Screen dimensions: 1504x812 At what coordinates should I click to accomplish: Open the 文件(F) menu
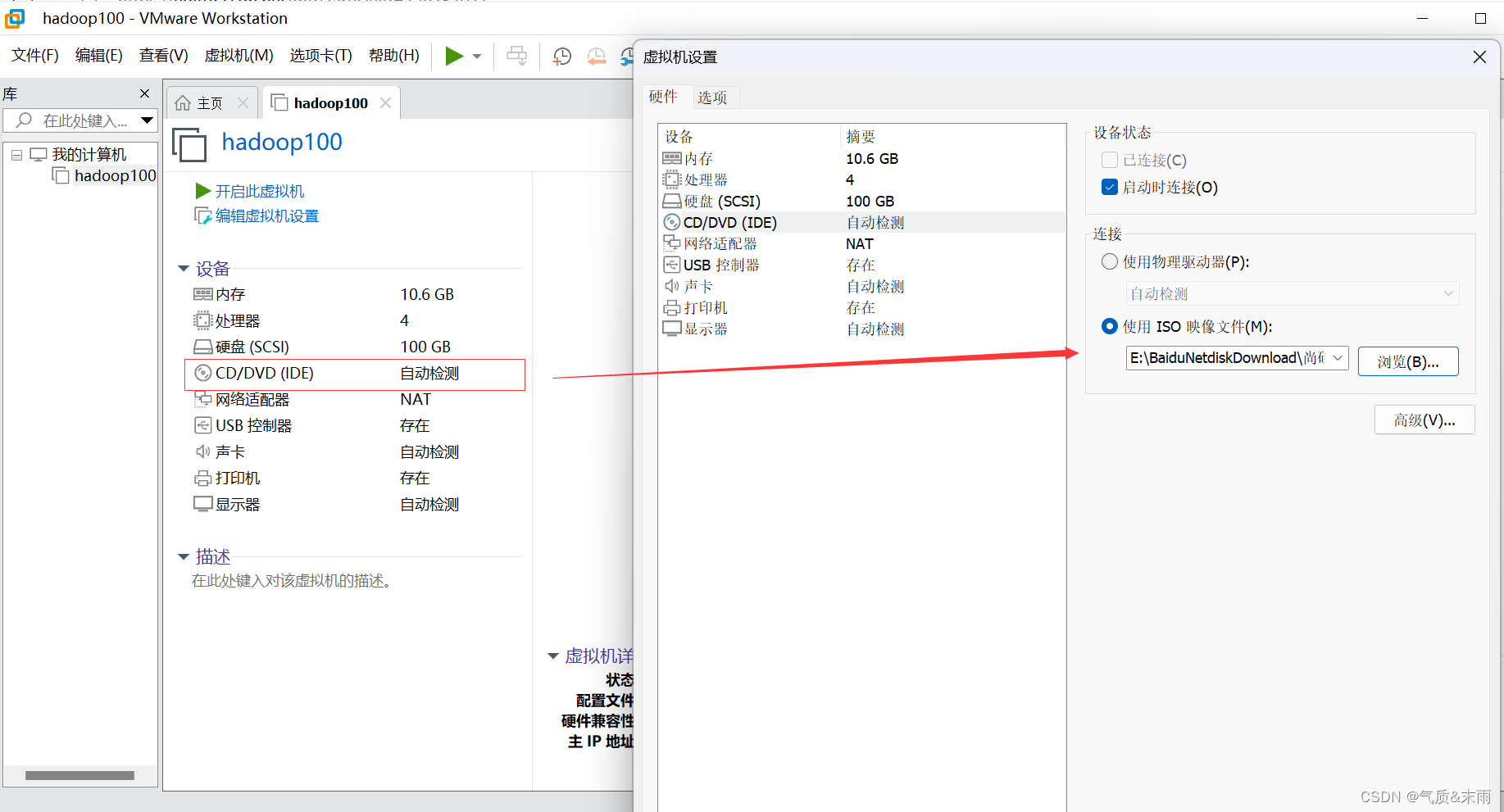(35, 55)
